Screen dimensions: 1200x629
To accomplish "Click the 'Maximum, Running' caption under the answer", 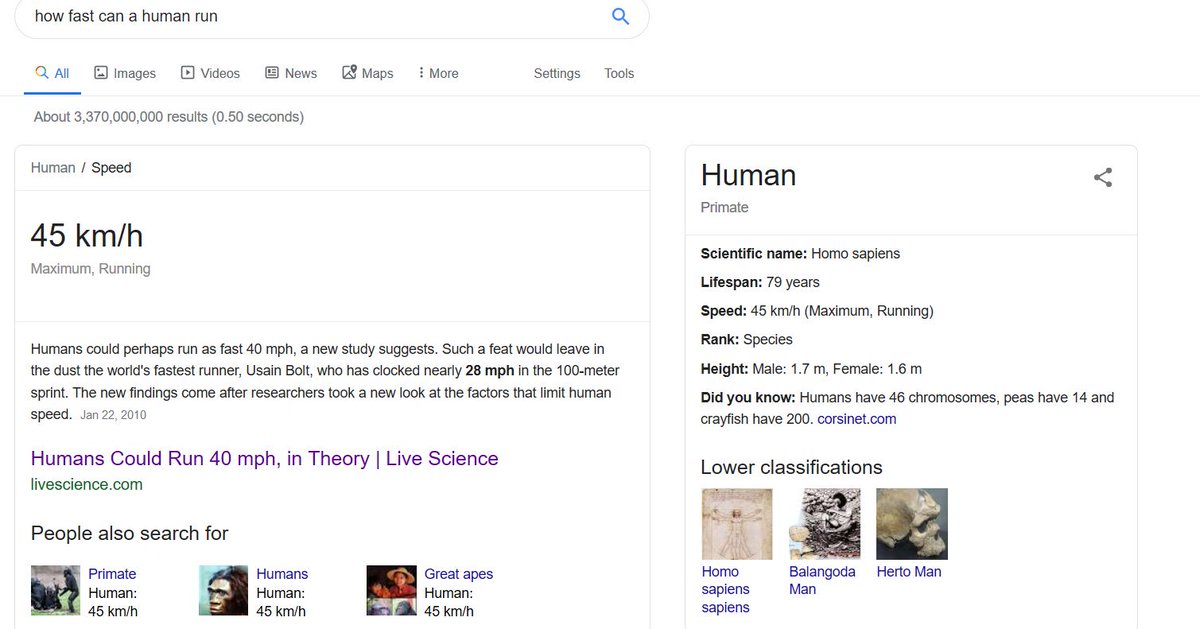I will tap(91, 269).
